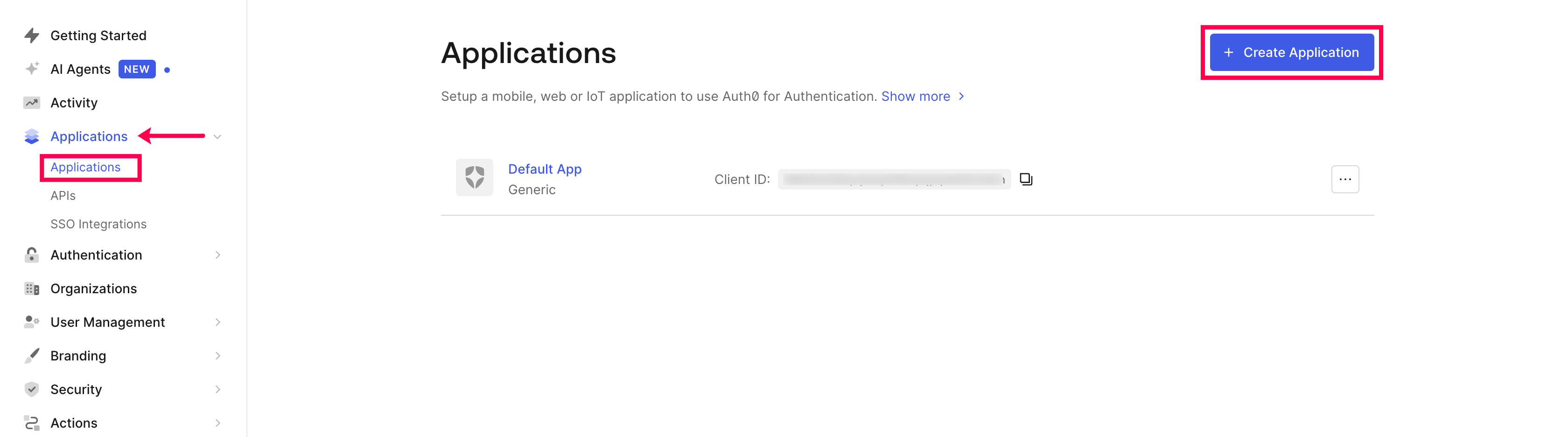Open the Default App link
The width and height of the screenshot is (1568, 437).
click(545, 169)
